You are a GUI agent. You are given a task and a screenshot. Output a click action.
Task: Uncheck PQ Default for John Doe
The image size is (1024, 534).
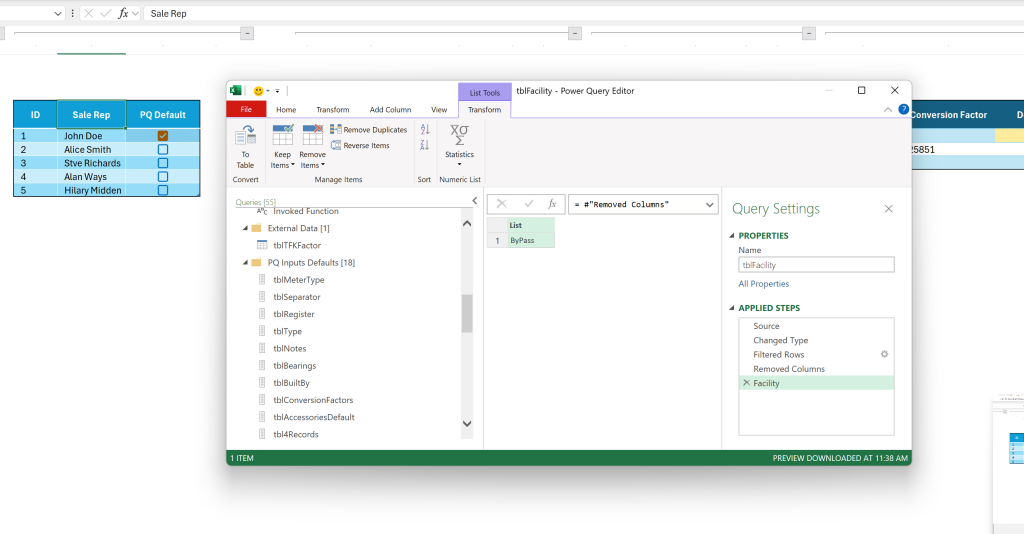pyautogui.click(x=163, y=136)
